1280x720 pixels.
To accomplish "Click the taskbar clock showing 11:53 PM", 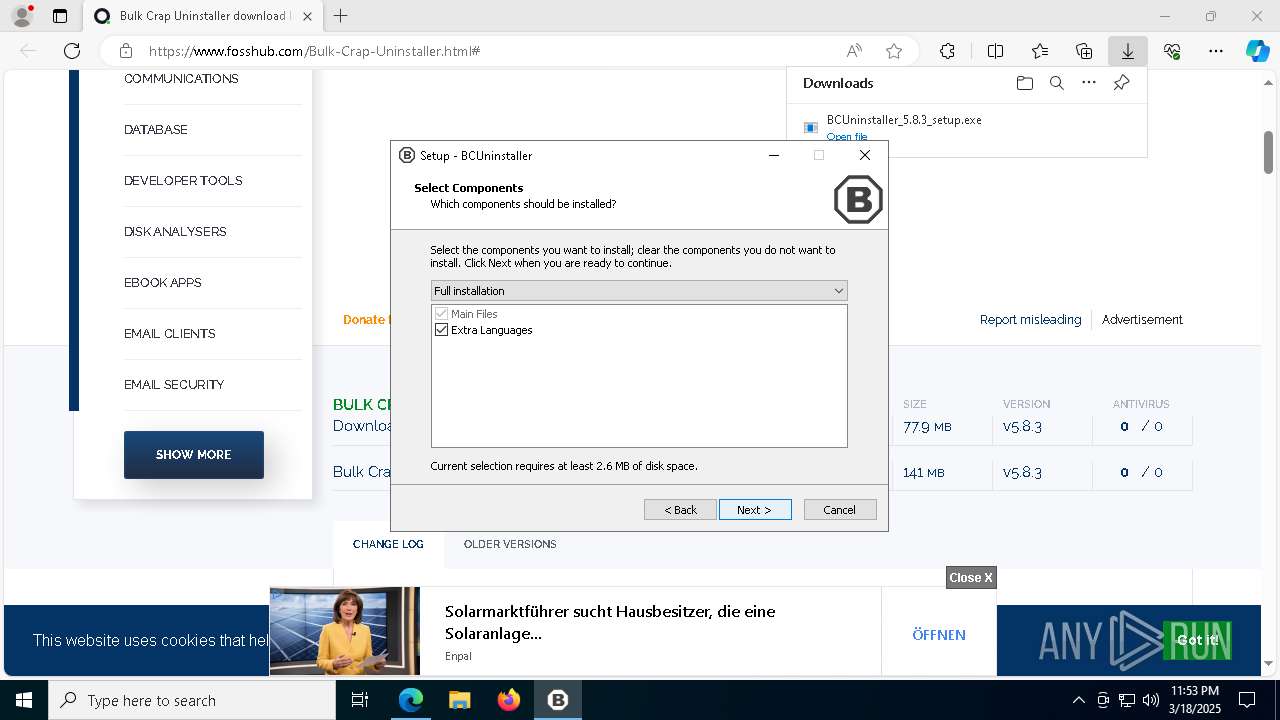I will tap(1194, 700).
